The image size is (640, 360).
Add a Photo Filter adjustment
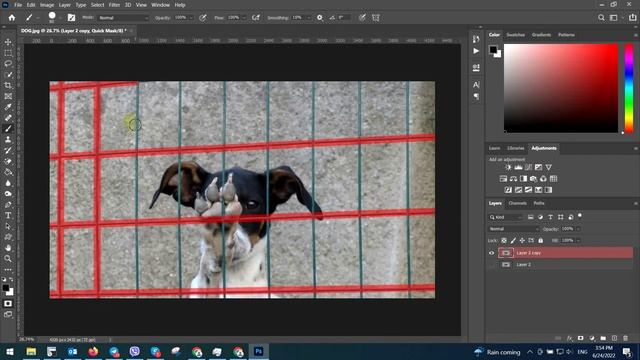(x=533, y=179)
